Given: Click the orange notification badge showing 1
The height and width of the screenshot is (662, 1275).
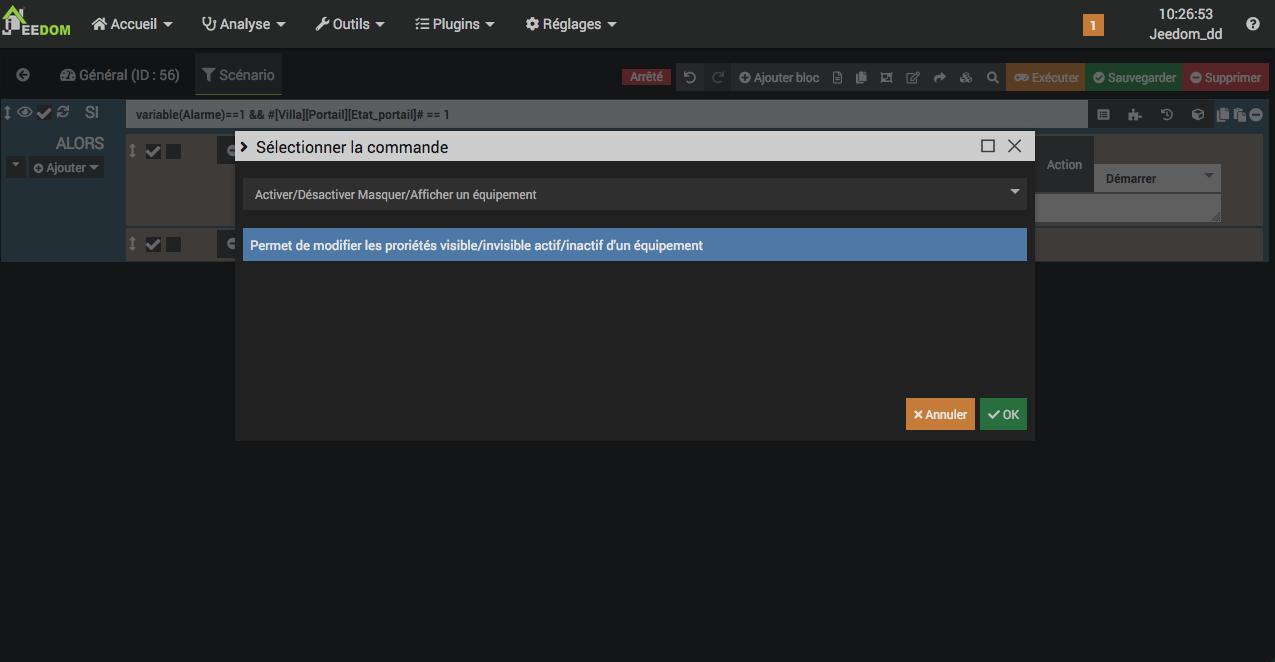Looking at the screenshot, I should tap(1093, 25).
